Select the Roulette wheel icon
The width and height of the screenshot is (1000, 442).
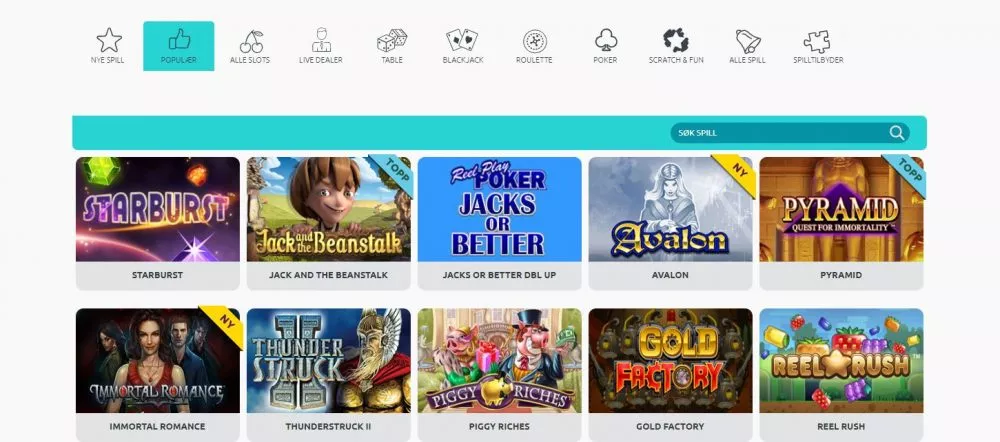[534, 41]
